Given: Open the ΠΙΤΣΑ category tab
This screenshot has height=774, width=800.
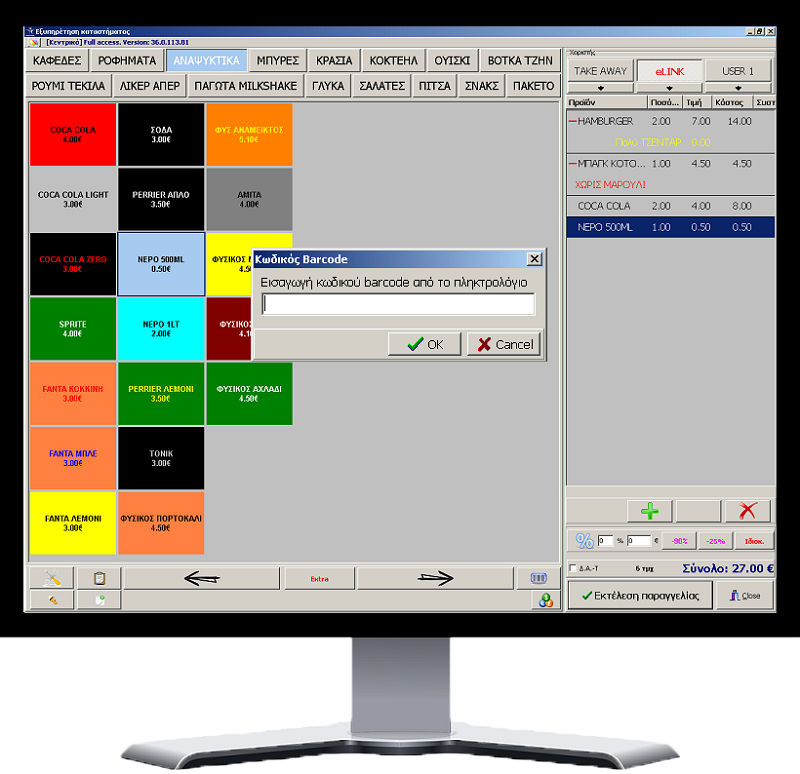Looking at the screenshot, I should [434, 86].
